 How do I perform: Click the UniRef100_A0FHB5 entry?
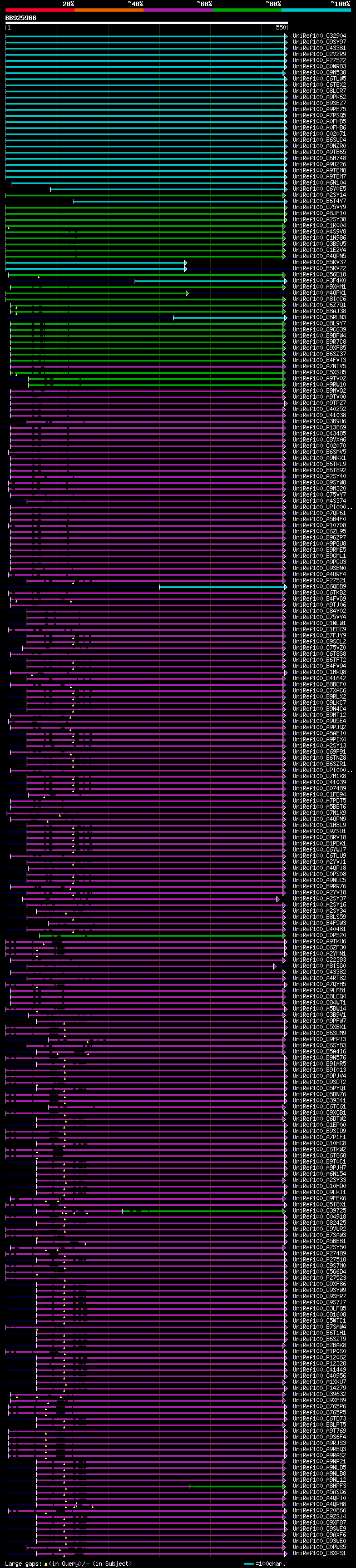(319, 122)
